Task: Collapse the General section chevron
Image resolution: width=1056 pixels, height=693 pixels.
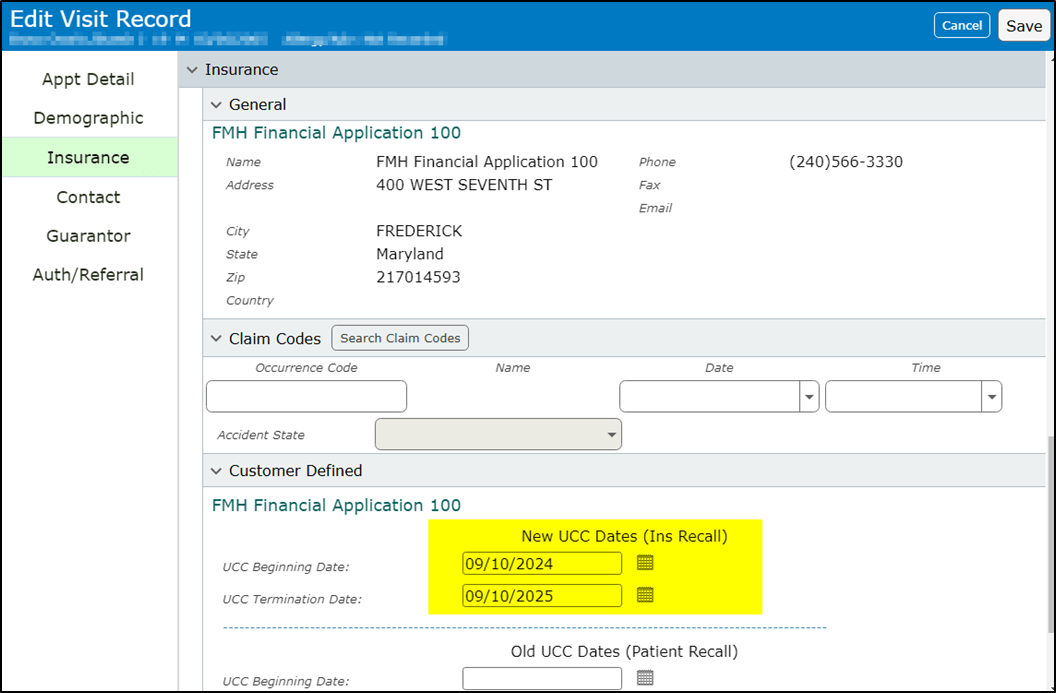Action: [x=216, y=105]
